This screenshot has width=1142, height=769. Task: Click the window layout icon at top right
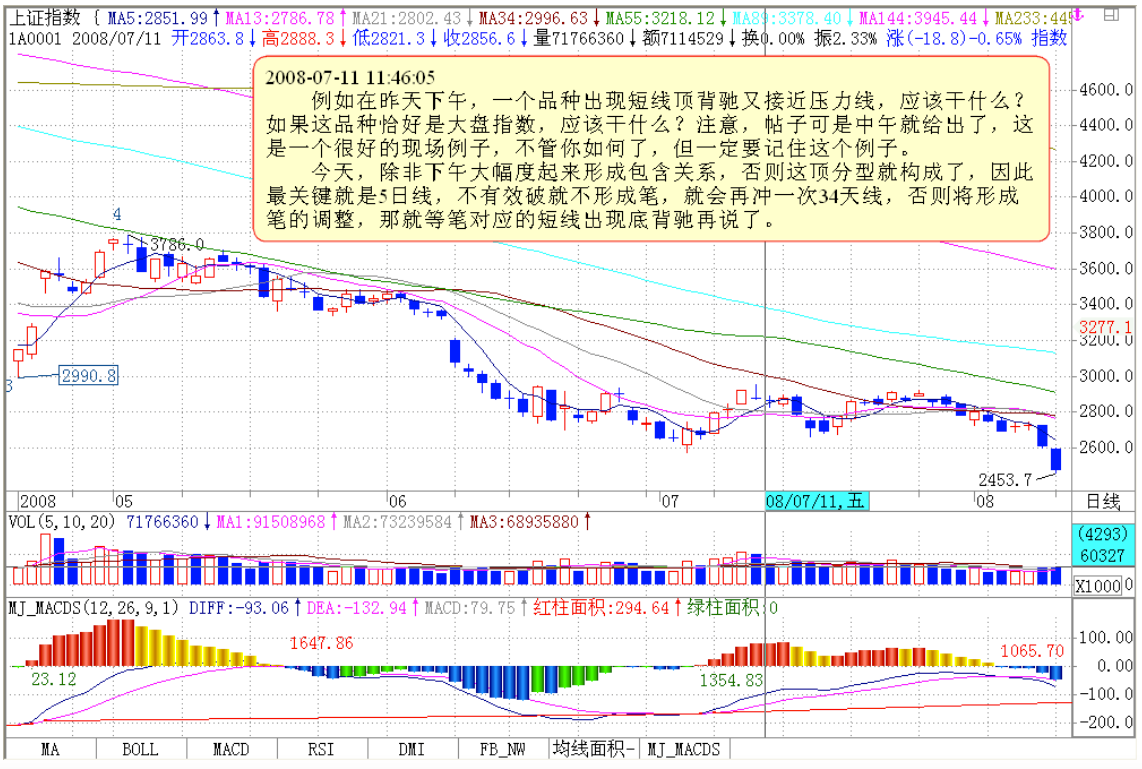pos(1111,14)
